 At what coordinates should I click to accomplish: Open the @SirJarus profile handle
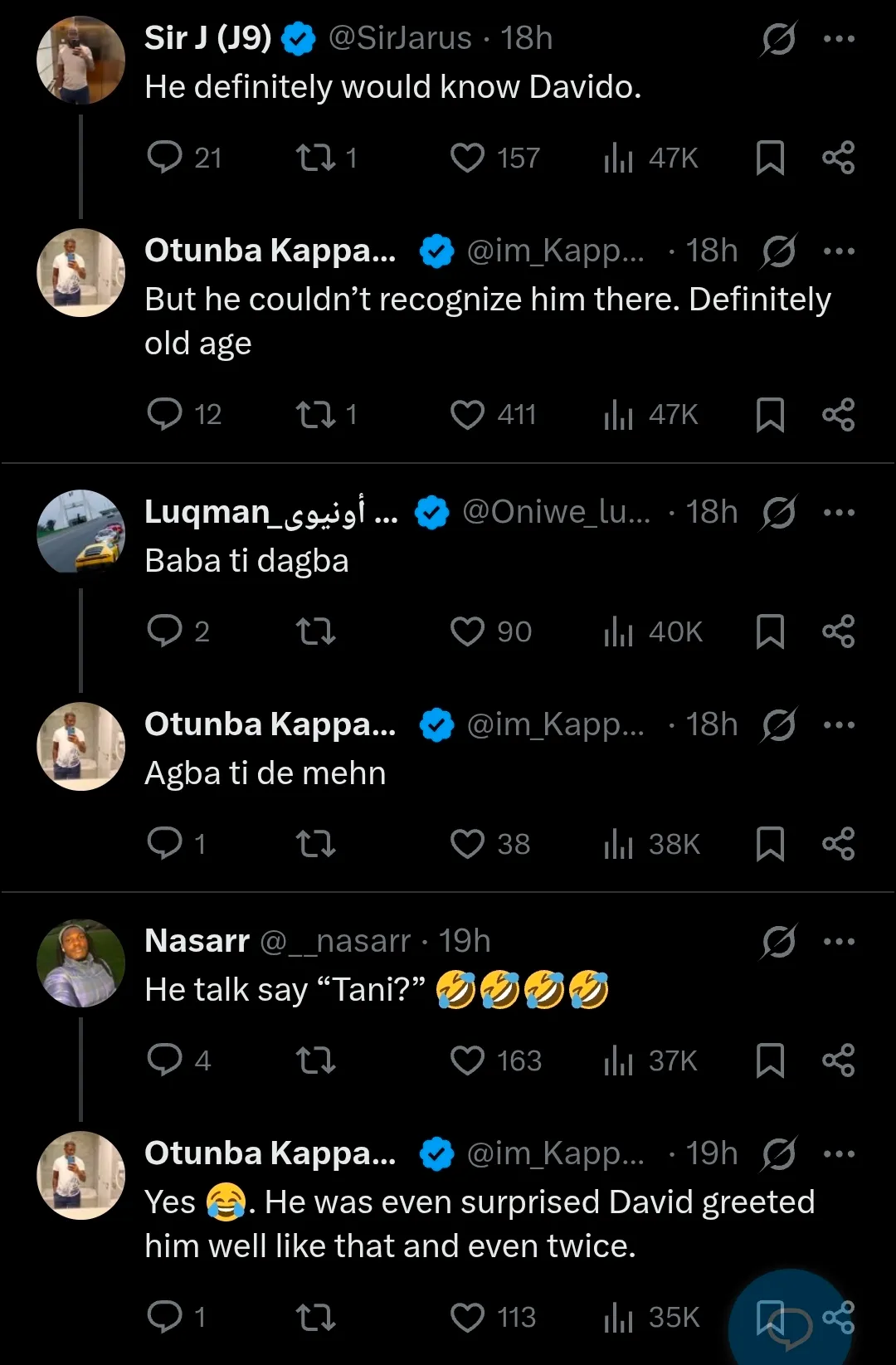(x=400, y=38)
